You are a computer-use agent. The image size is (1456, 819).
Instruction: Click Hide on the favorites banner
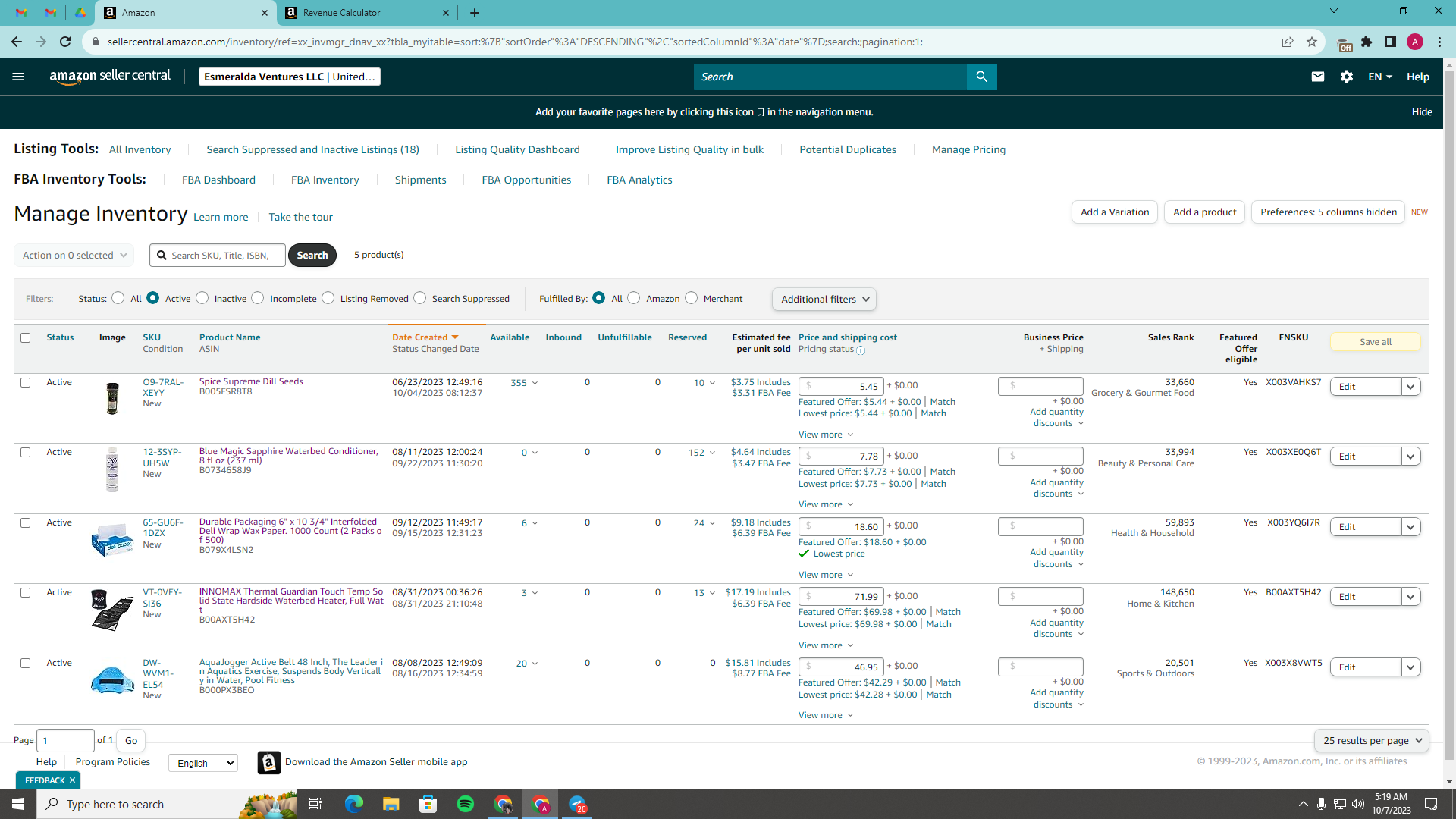pyautogui.click(x=1422, y=111)
